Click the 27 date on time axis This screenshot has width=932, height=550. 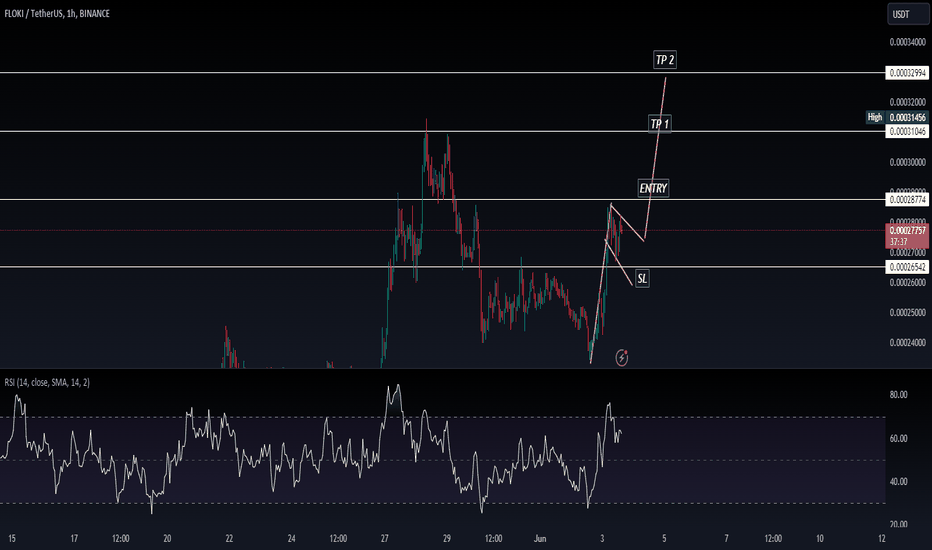point(385,539)
